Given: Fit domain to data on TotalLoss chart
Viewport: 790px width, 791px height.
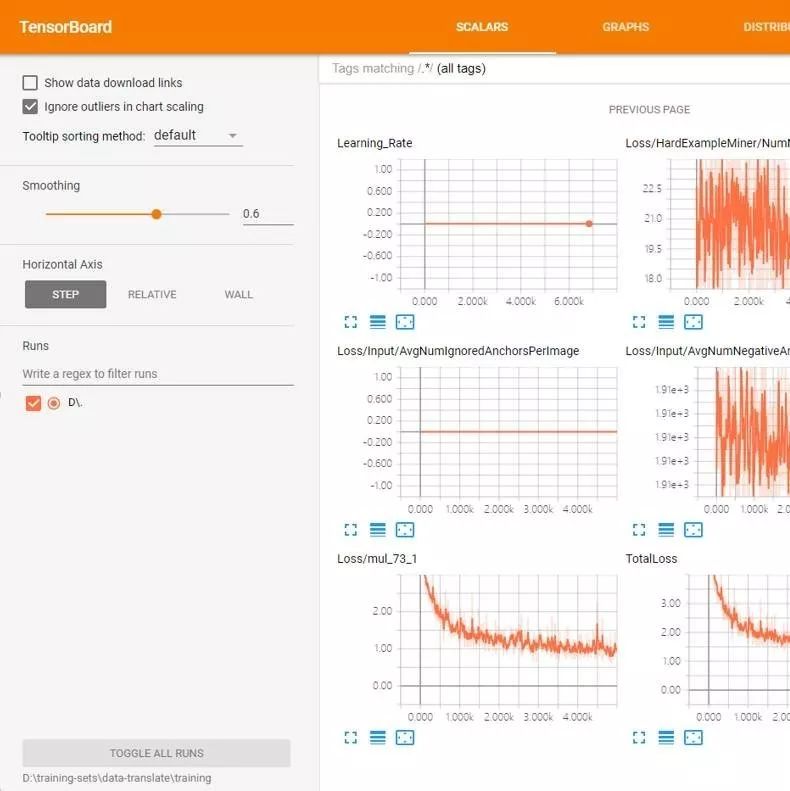Looking at the screenshot, I should click(693, 738).
